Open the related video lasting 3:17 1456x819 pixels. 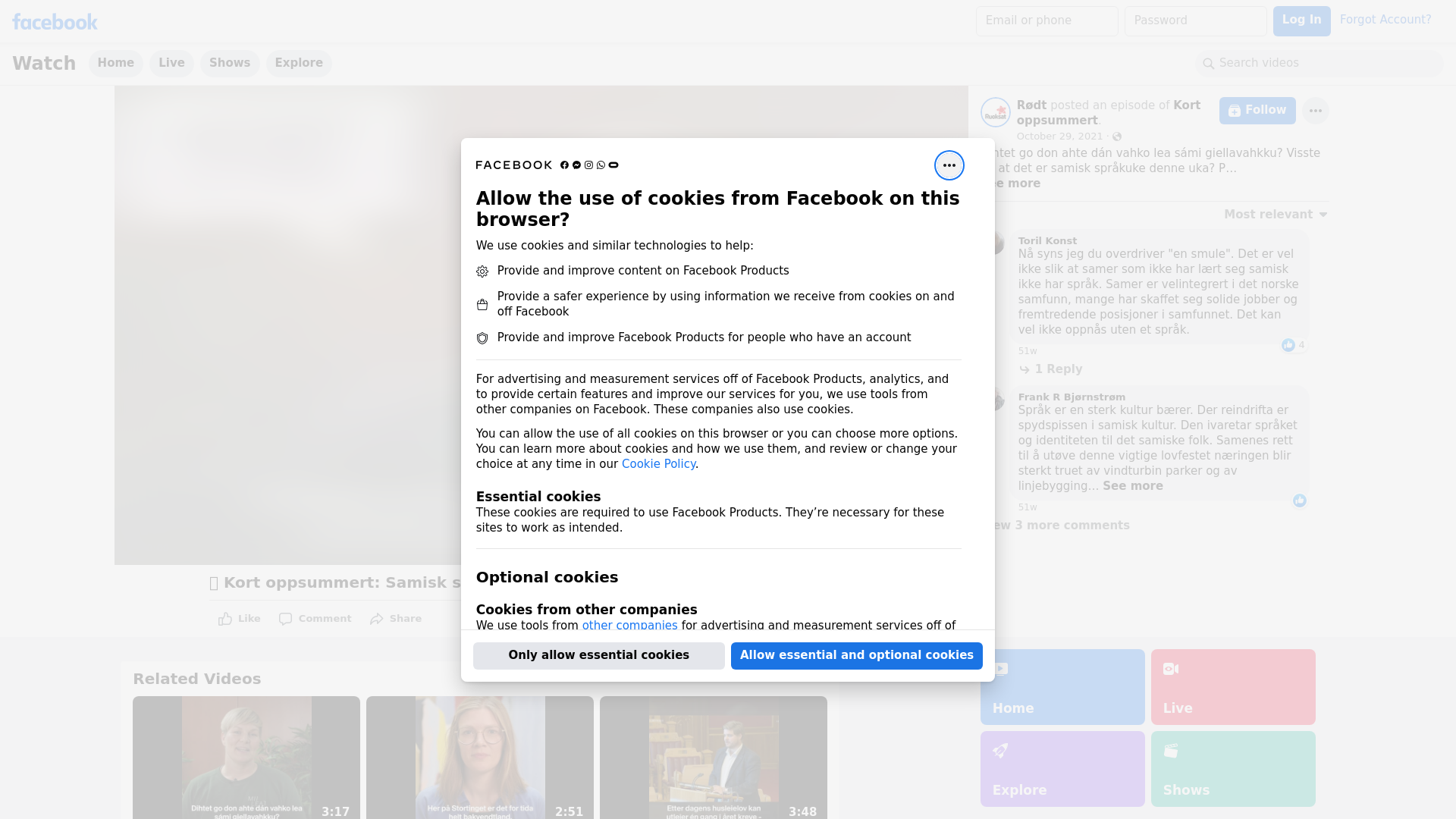point(246,758)
